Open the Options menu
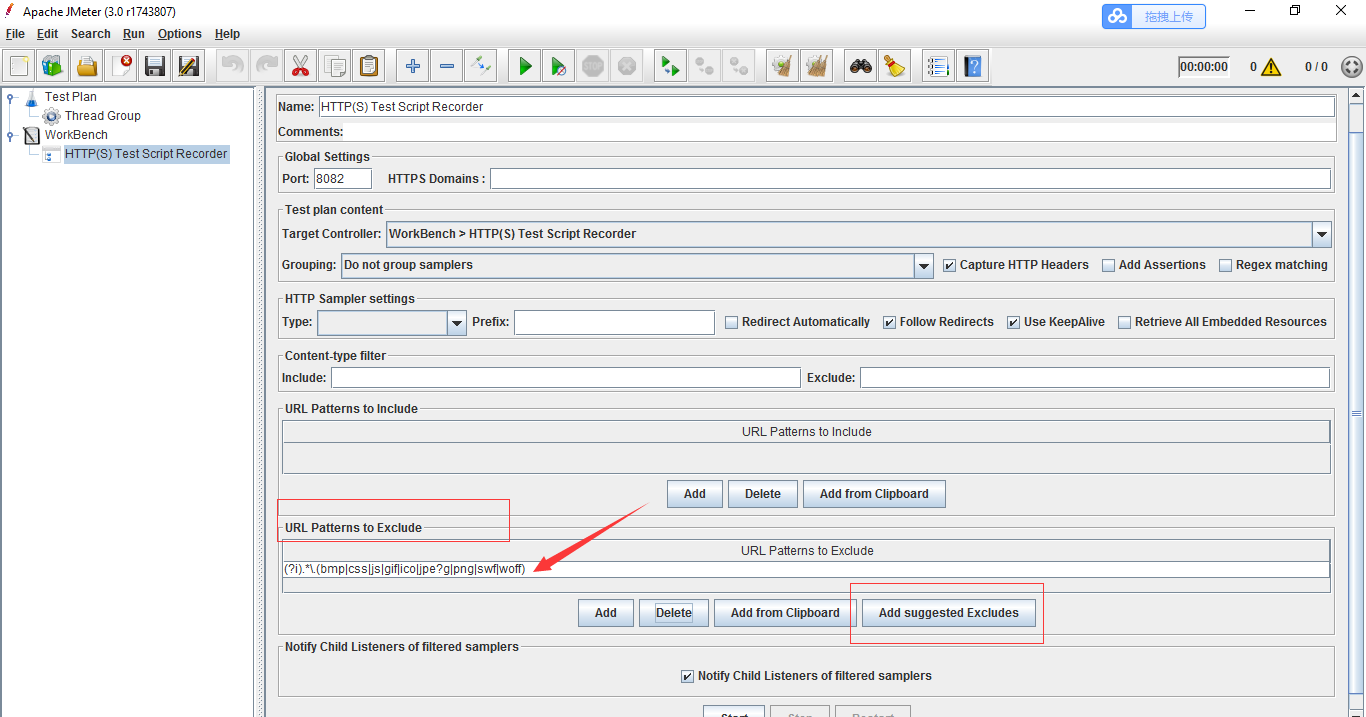The height and width of the screenshot is (717, 1366). pos(180,34)
